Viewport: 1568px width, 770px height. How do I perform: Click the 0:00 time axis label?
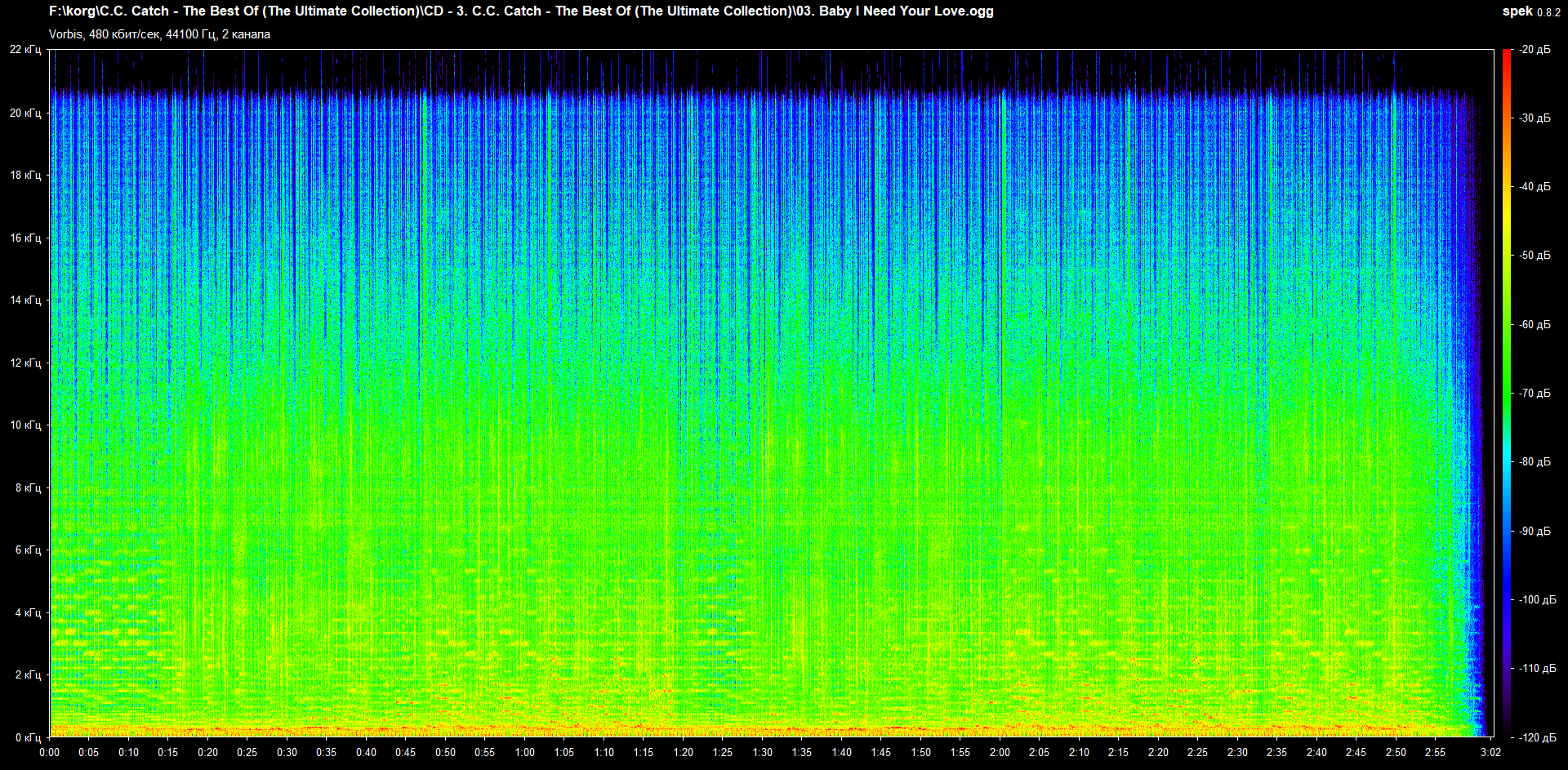[49, 753]
